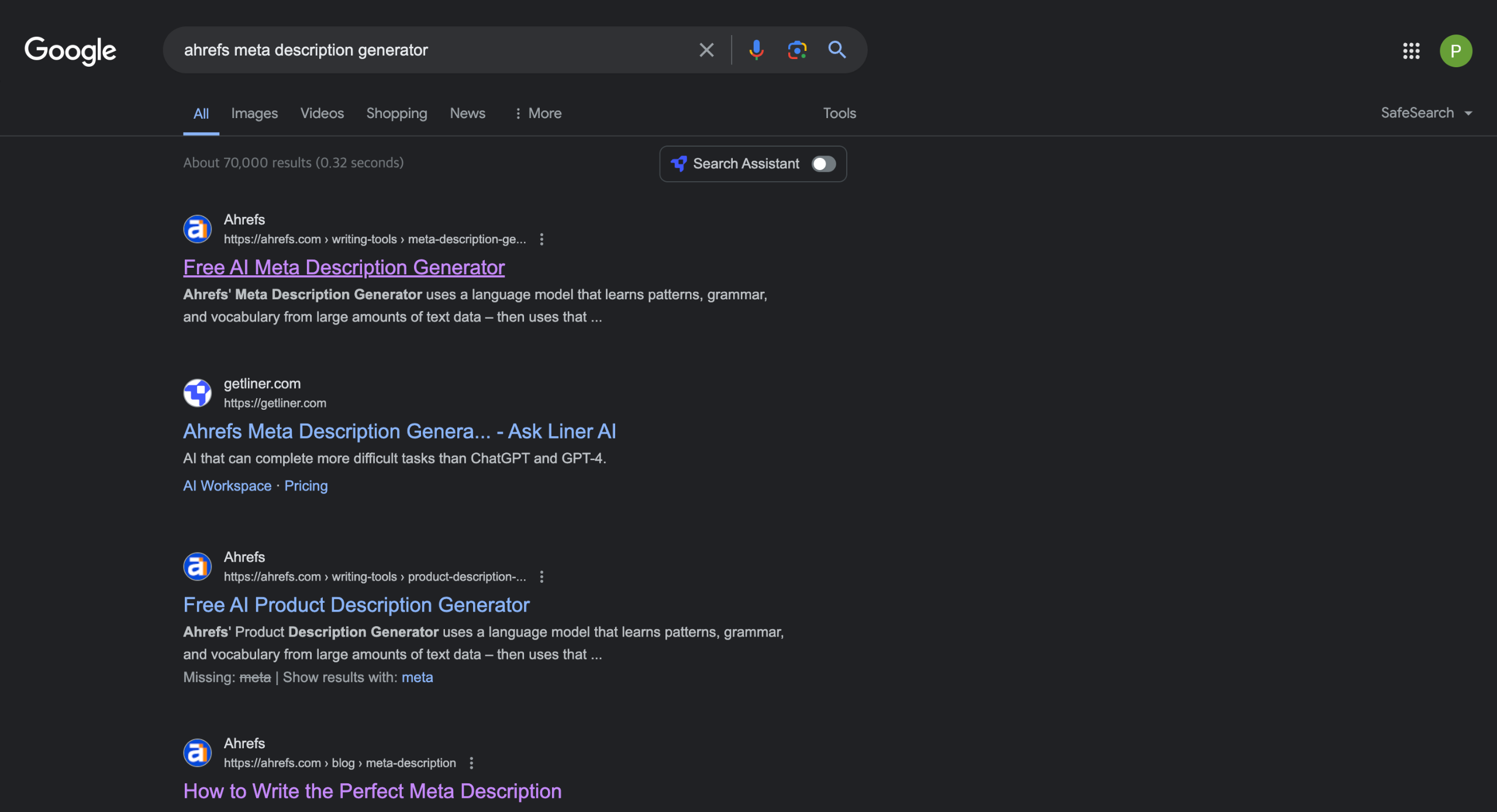Open options for the meta-description-generator result

[x=541, y=239]
